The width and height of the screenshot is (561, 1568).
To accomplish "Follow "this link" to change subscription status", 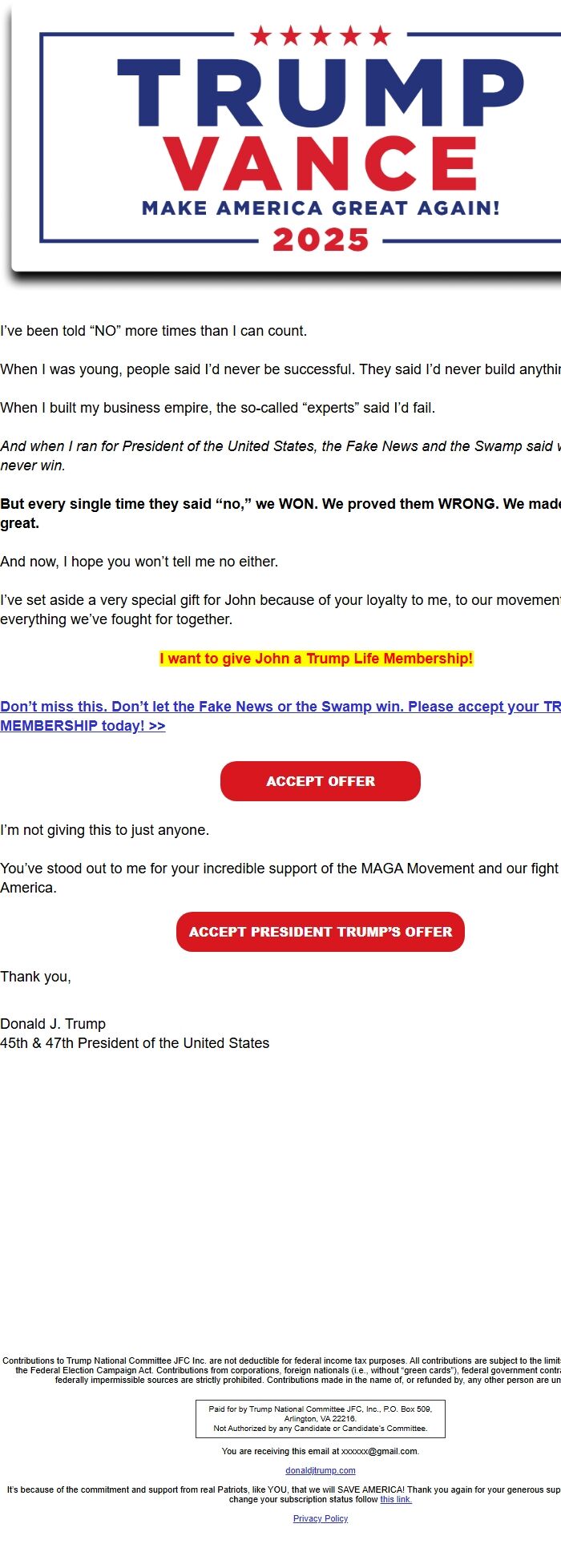I will [x=396, y=1499].
